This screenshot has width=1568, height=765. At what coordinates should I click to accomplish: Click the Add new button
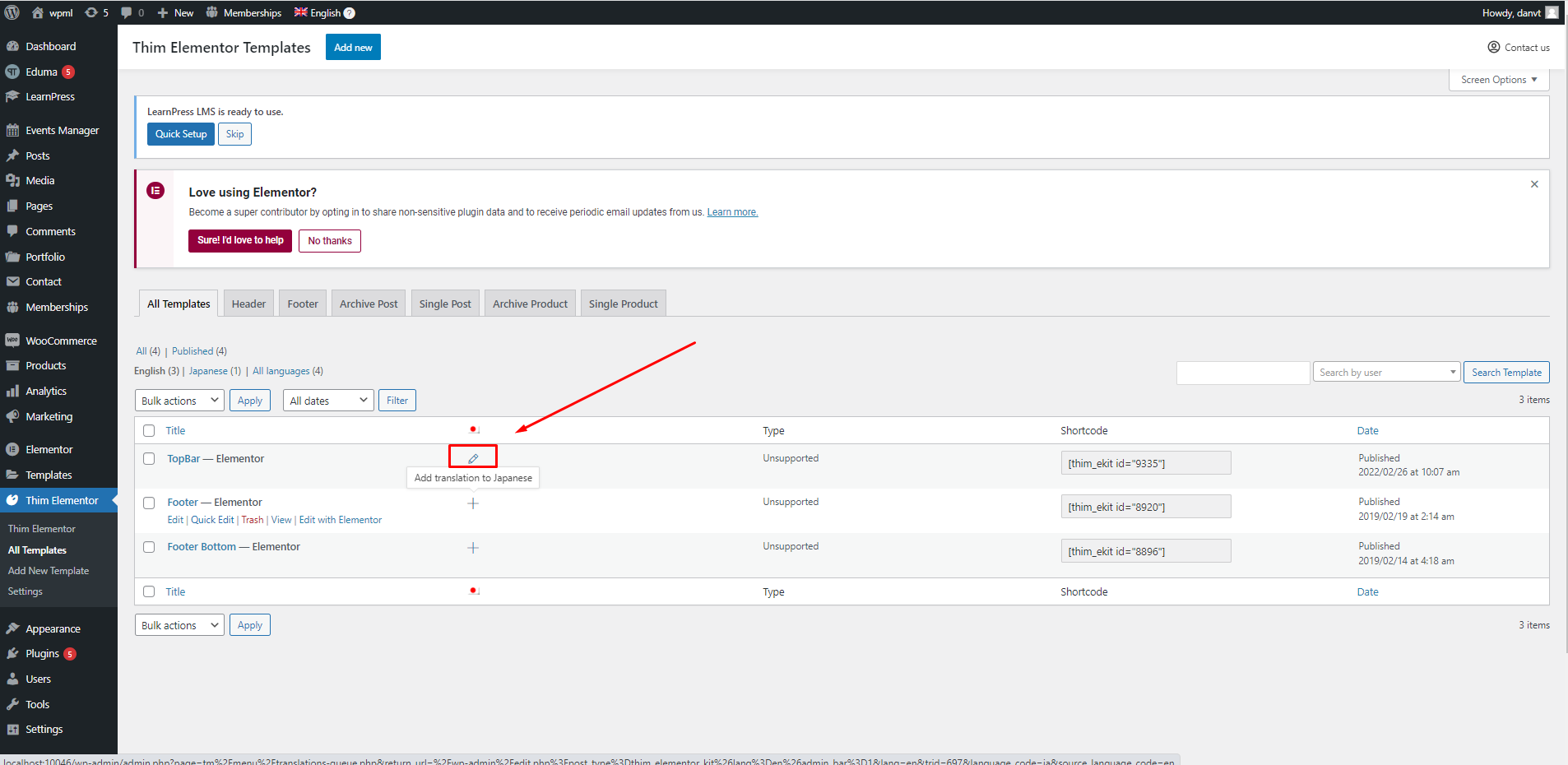point(353,47)
